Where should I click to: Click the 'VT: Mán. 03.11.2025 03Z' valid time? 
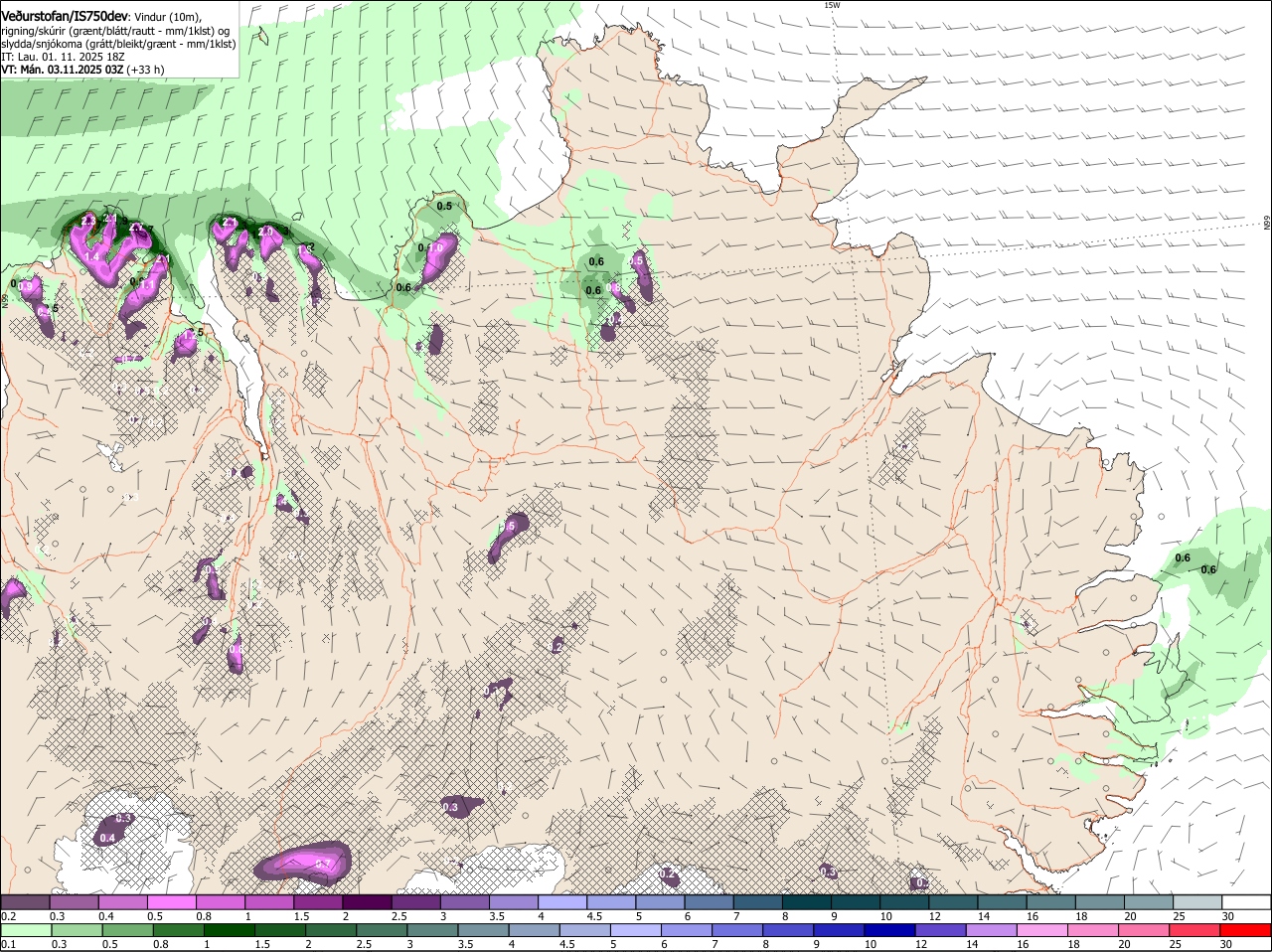63,70
